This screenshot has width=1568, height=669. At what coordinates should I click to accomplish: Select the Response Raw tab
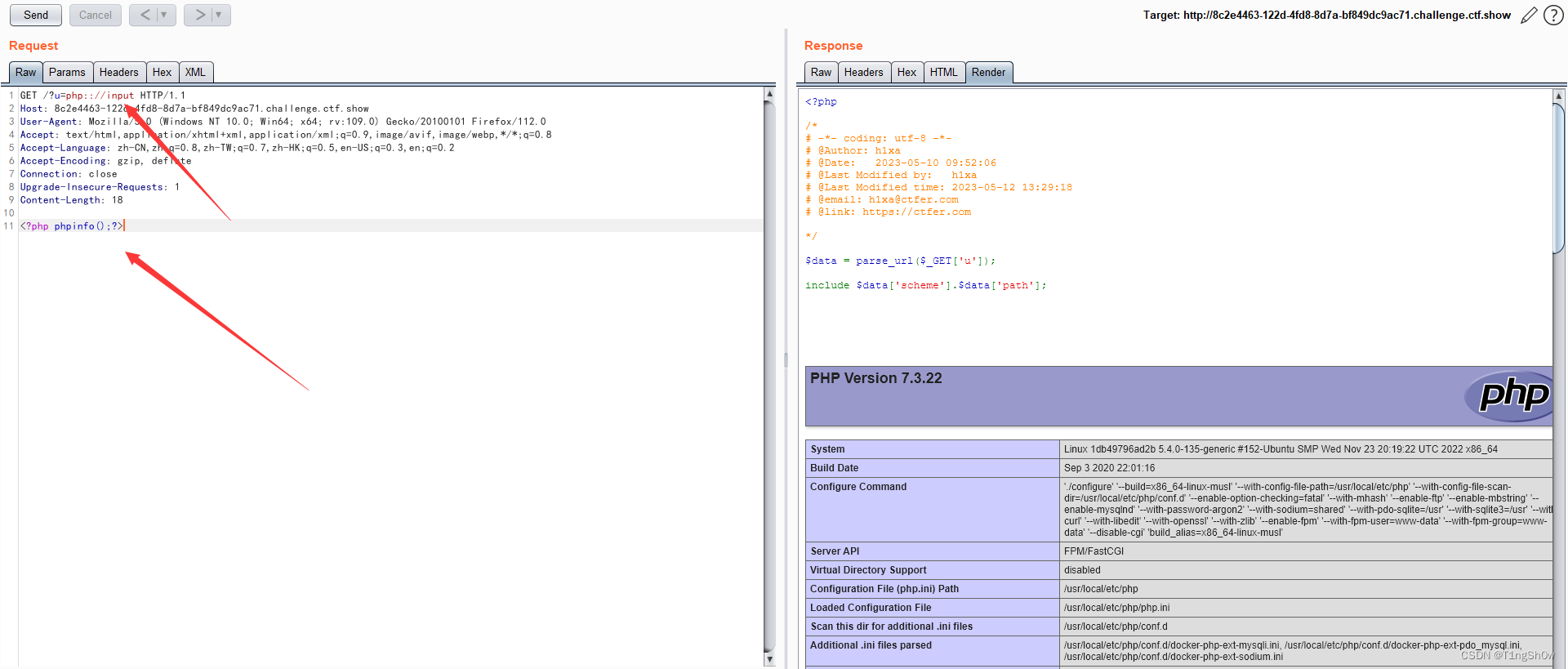[822, 72]
